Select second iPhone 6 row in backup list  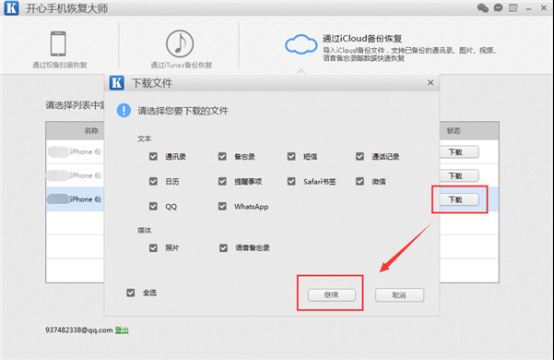[75, 175]
